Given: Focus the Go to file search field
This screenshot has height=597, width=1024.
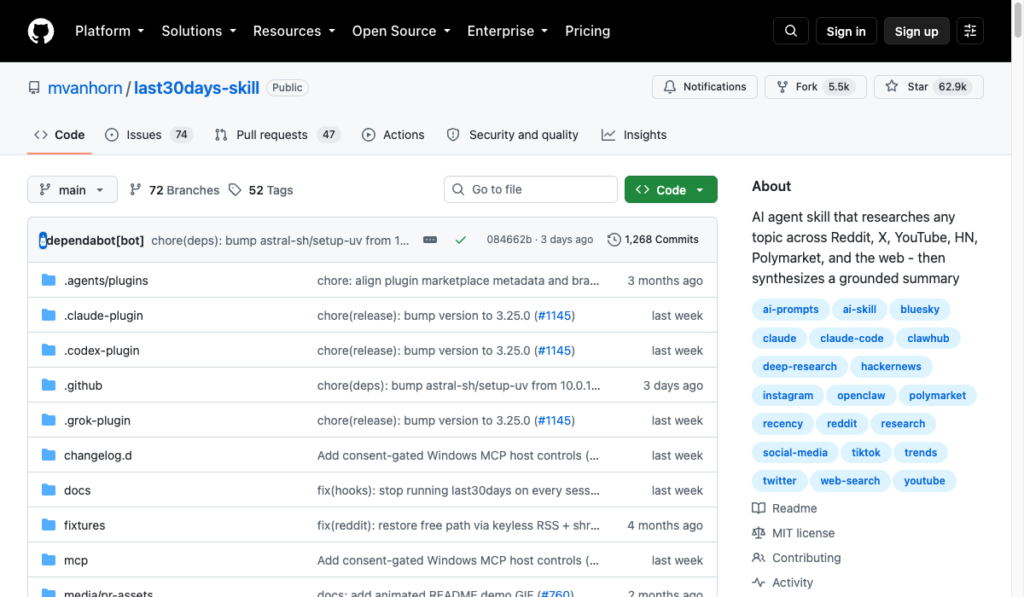Looking at the screenshot, I should [530, 189].
